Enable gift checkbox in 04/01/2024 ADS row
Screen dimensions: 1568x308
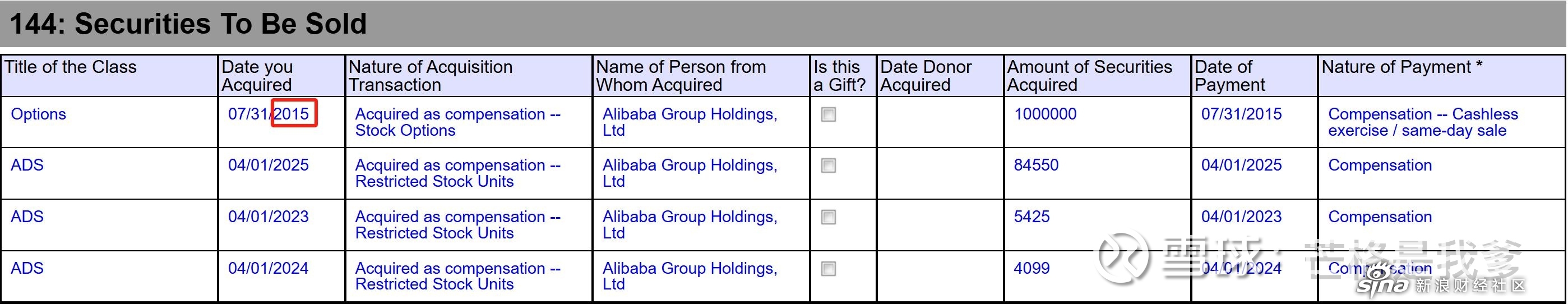(x=829, y=268)
